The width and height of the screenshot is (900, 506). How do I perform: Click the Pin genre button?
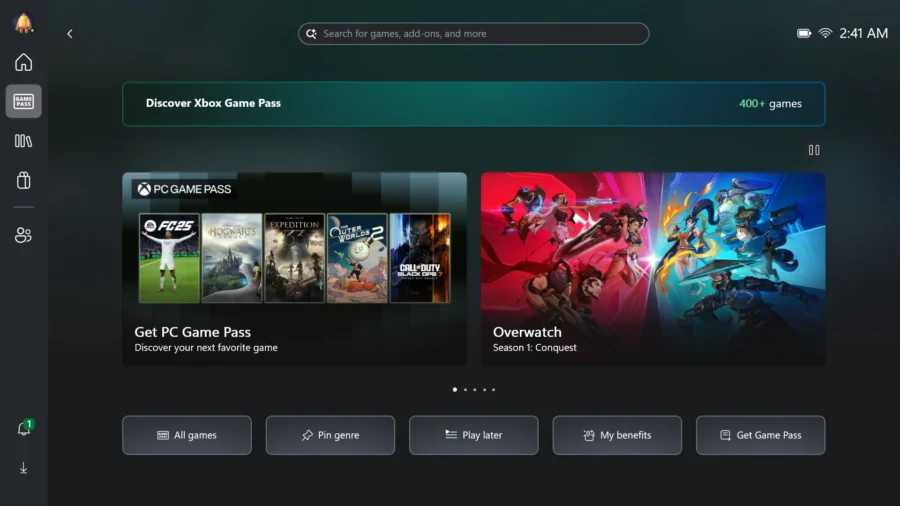330,435
